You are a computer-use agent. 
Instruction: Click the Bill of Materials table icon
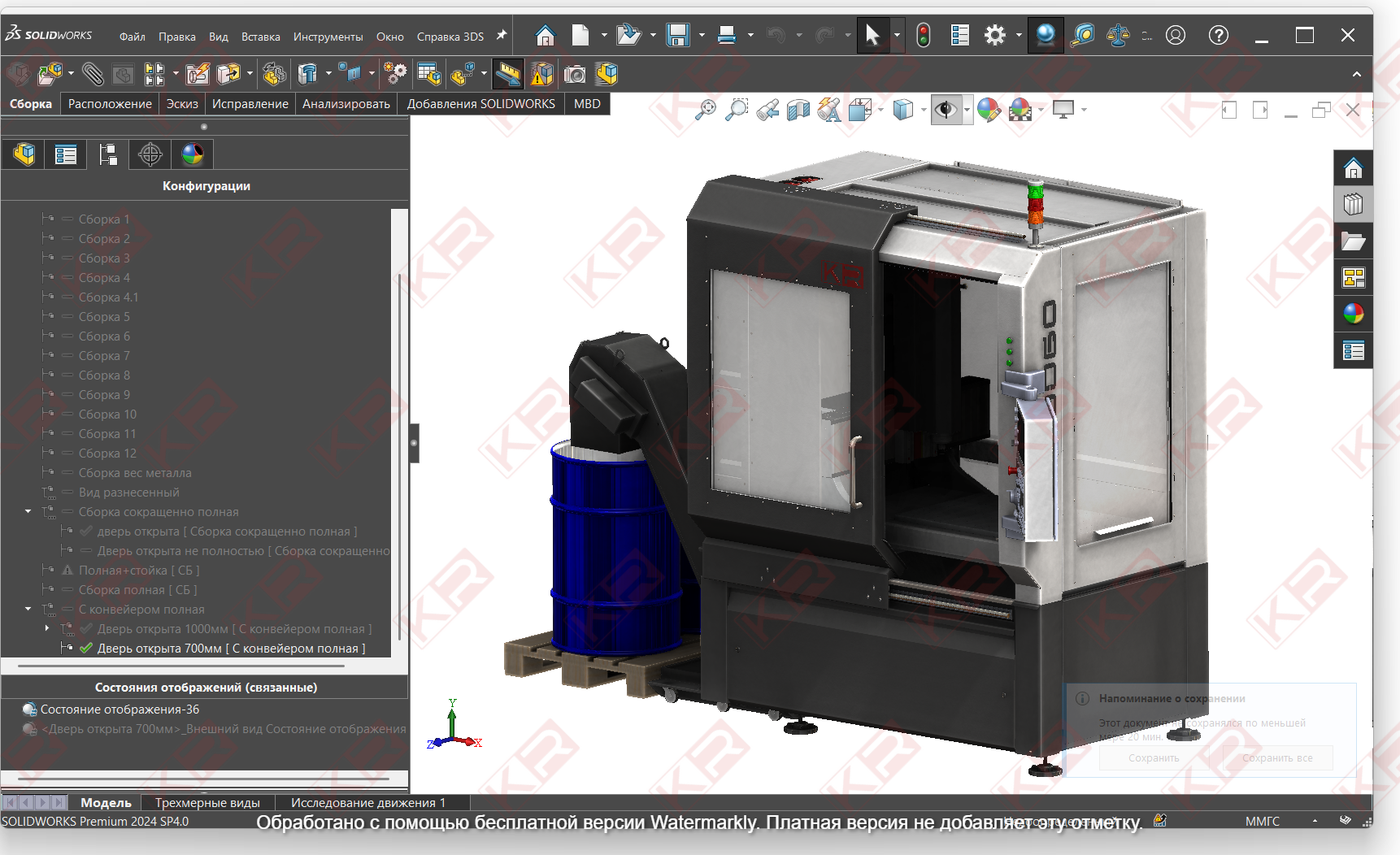click(428, 74)
